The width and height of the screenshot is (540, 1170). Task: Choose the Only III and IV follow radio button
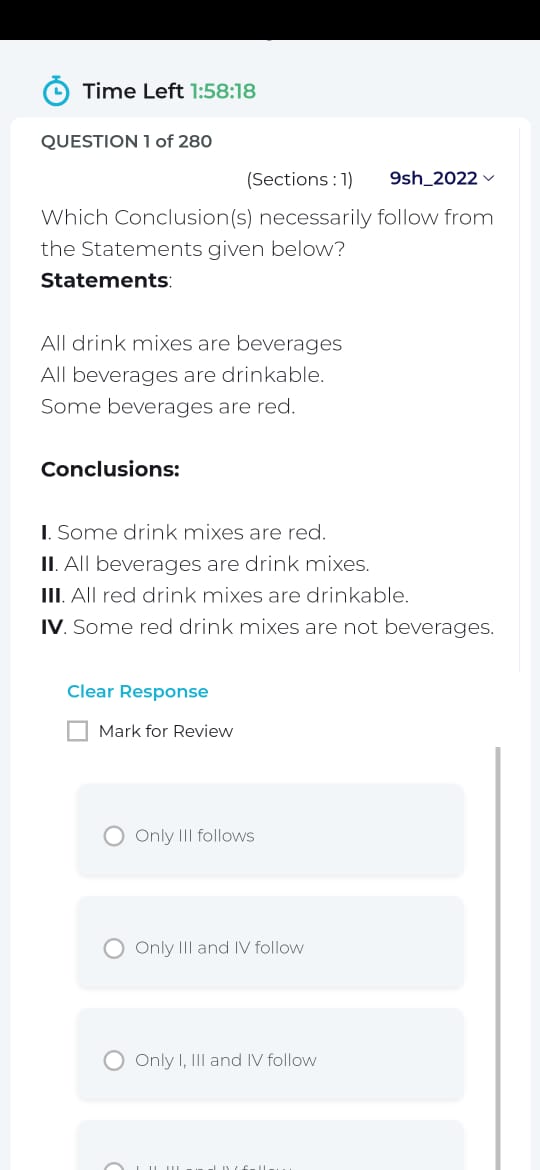pyautogui.click(x=113, y=948)
